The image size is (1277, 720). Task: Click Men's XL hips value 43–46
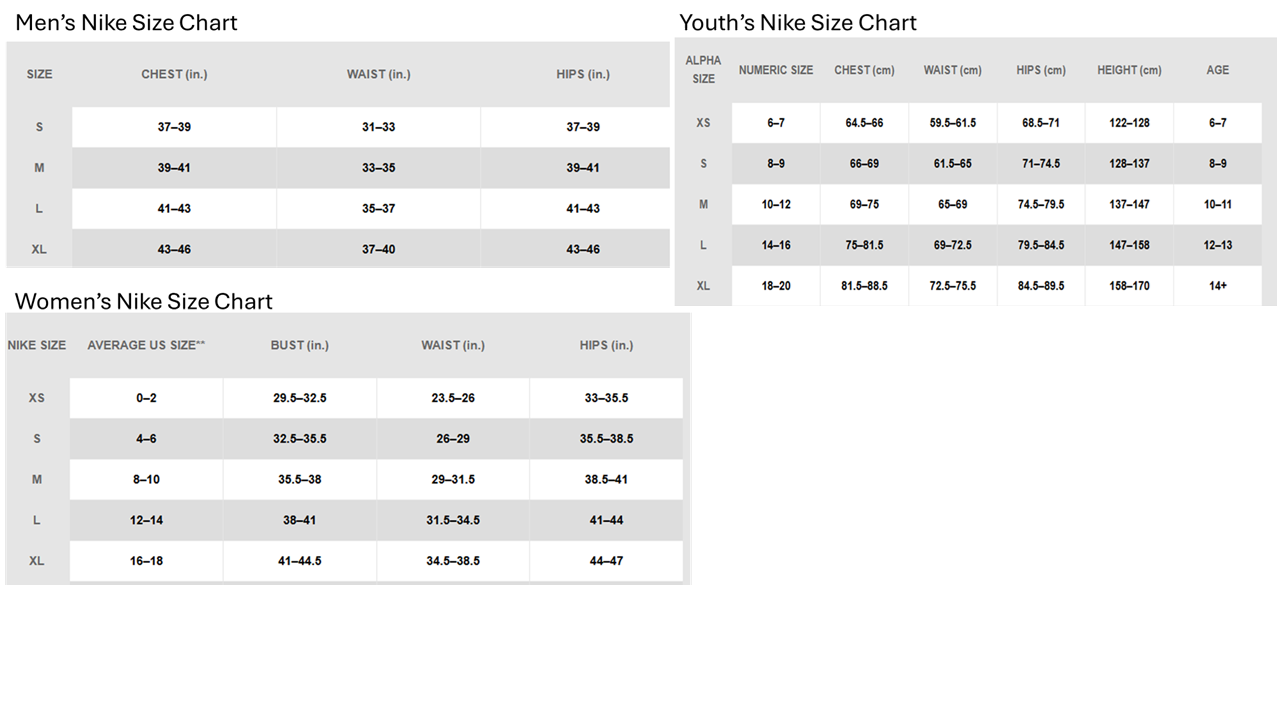tap(583, 249)
